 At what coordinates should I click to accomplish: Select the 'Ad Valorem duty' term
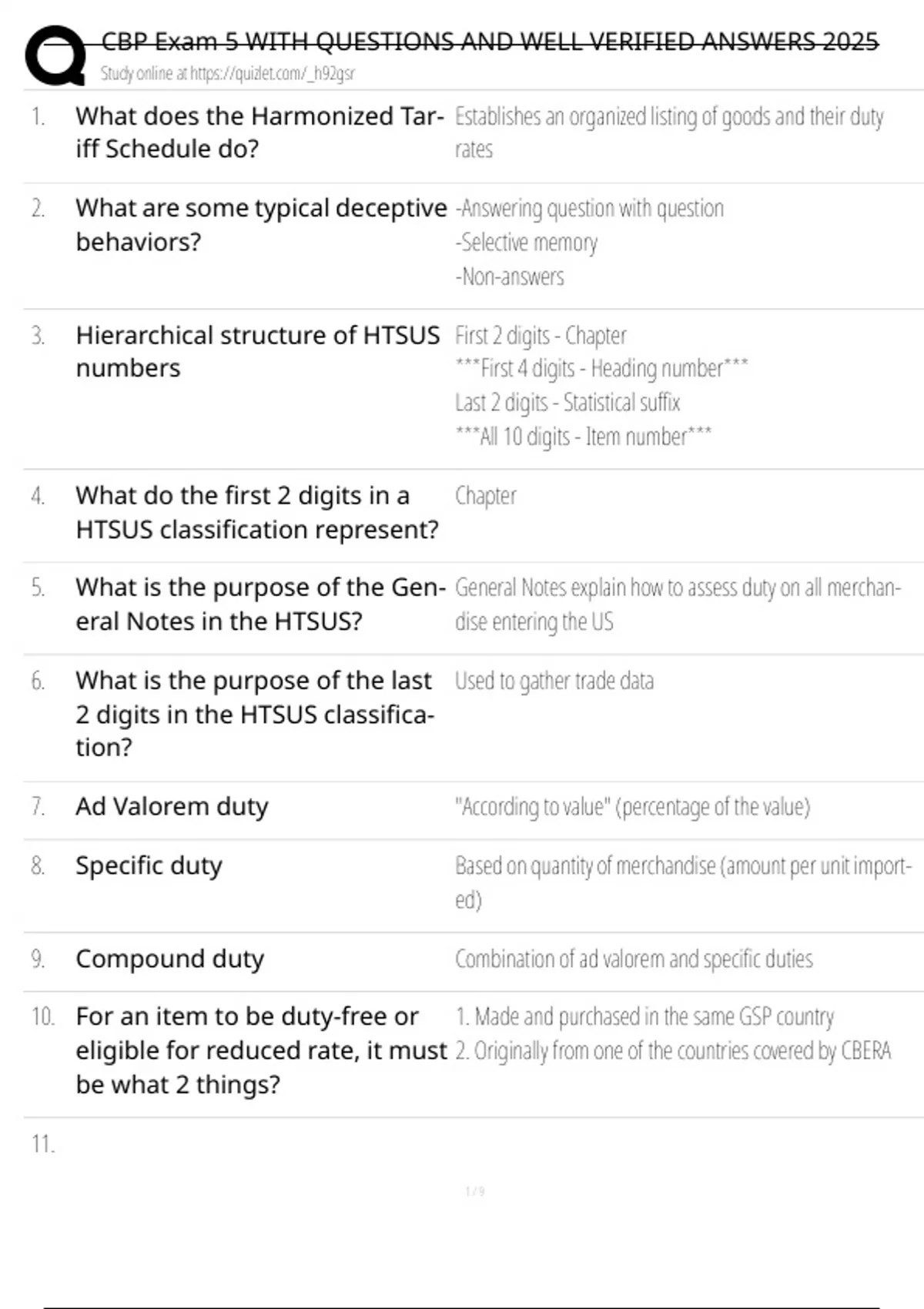point(172,806)
